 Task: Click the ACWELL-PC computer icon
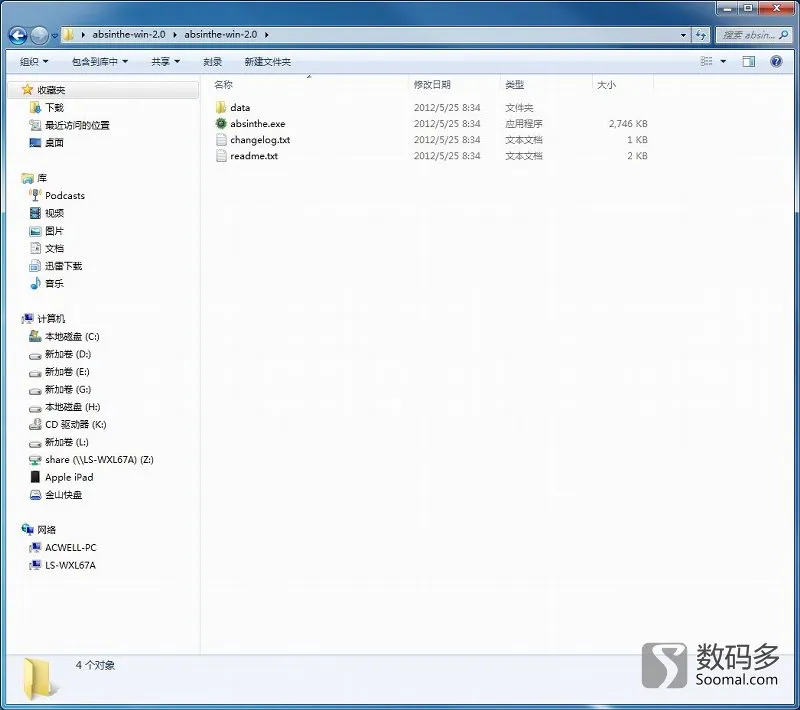click(35, 547)
